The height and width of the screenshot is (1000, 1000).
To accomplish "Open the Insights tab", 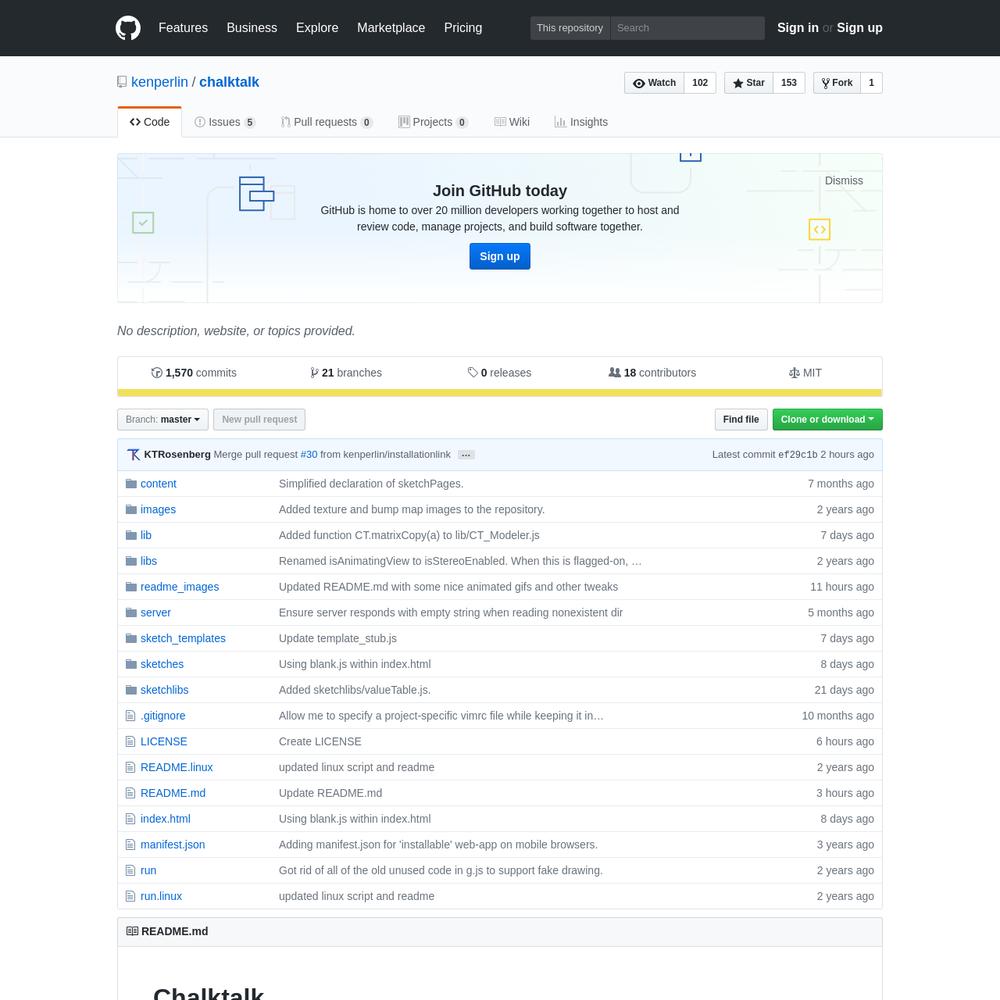I will 581,122.
